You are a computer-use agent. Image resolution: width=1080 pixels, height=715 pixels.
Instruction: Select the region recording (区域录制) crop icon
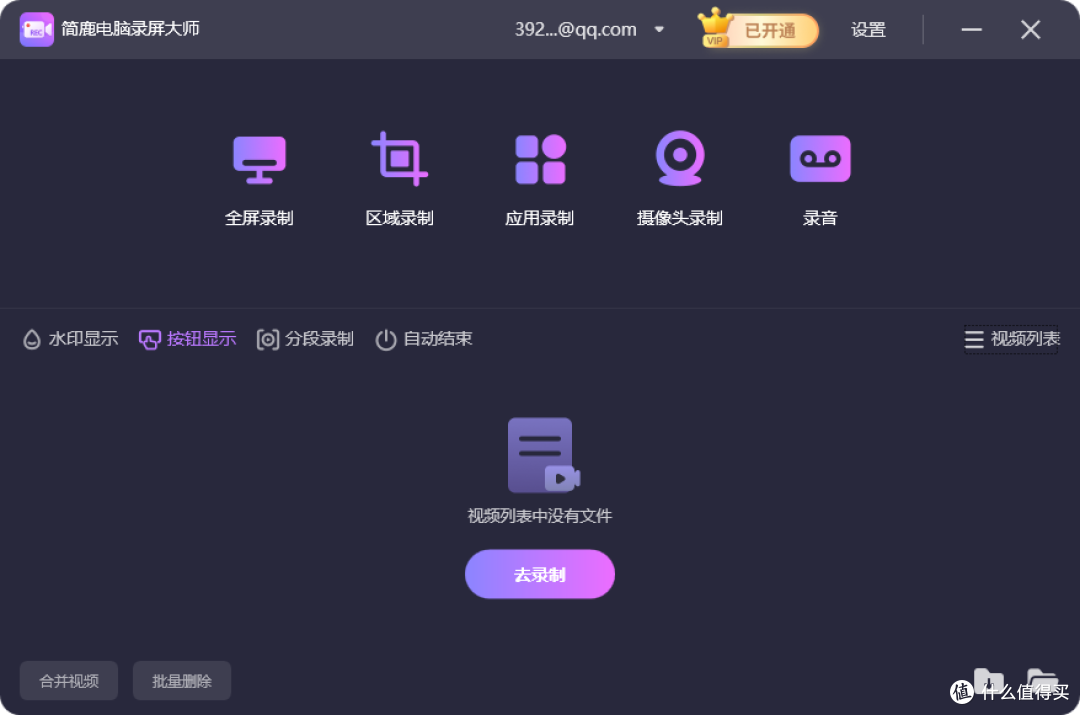click(x=399, y=158)
